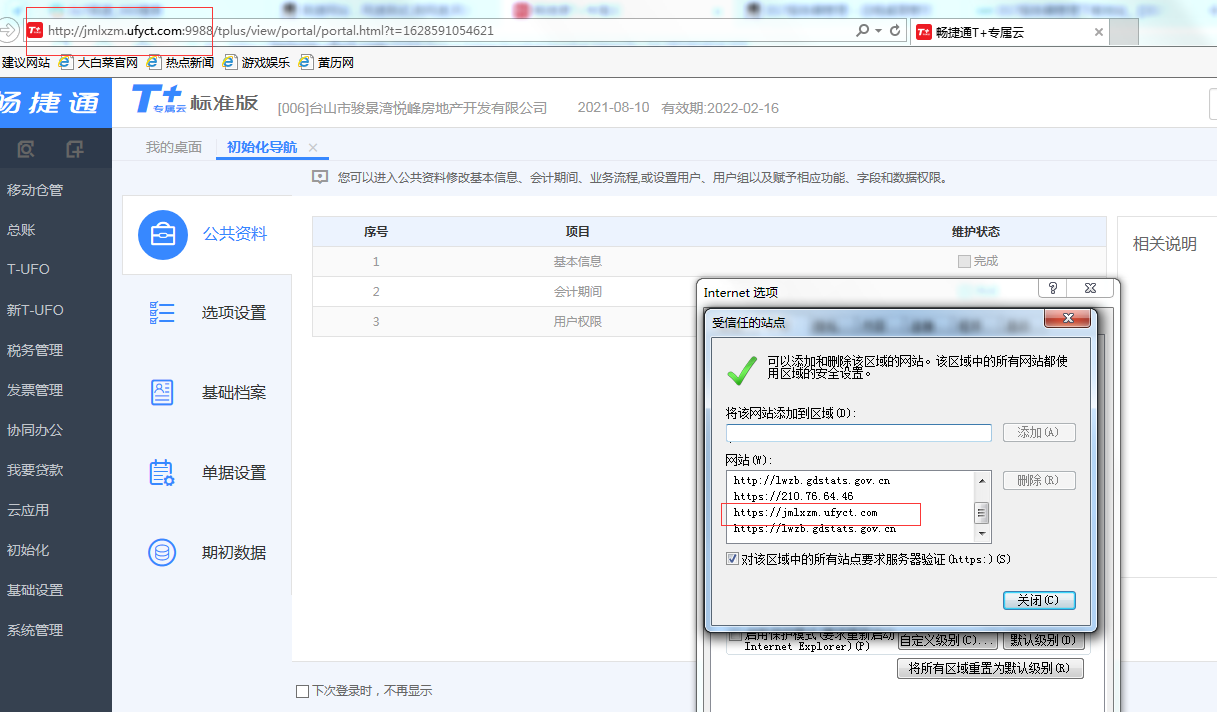
Task: Open the 大白菜官网 favorites link
Action: click(x=98, y=62)
